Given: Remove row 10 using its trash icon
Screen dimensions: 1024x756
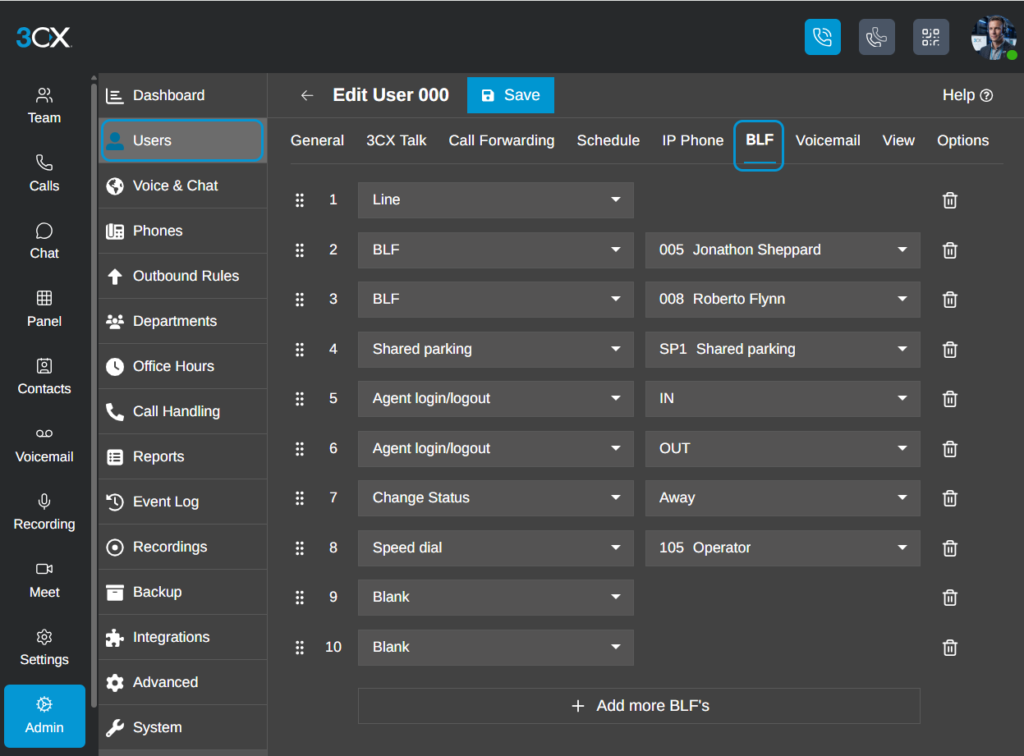Looking at the screenshot, I should pyautogui.click(x=950, y=648).
